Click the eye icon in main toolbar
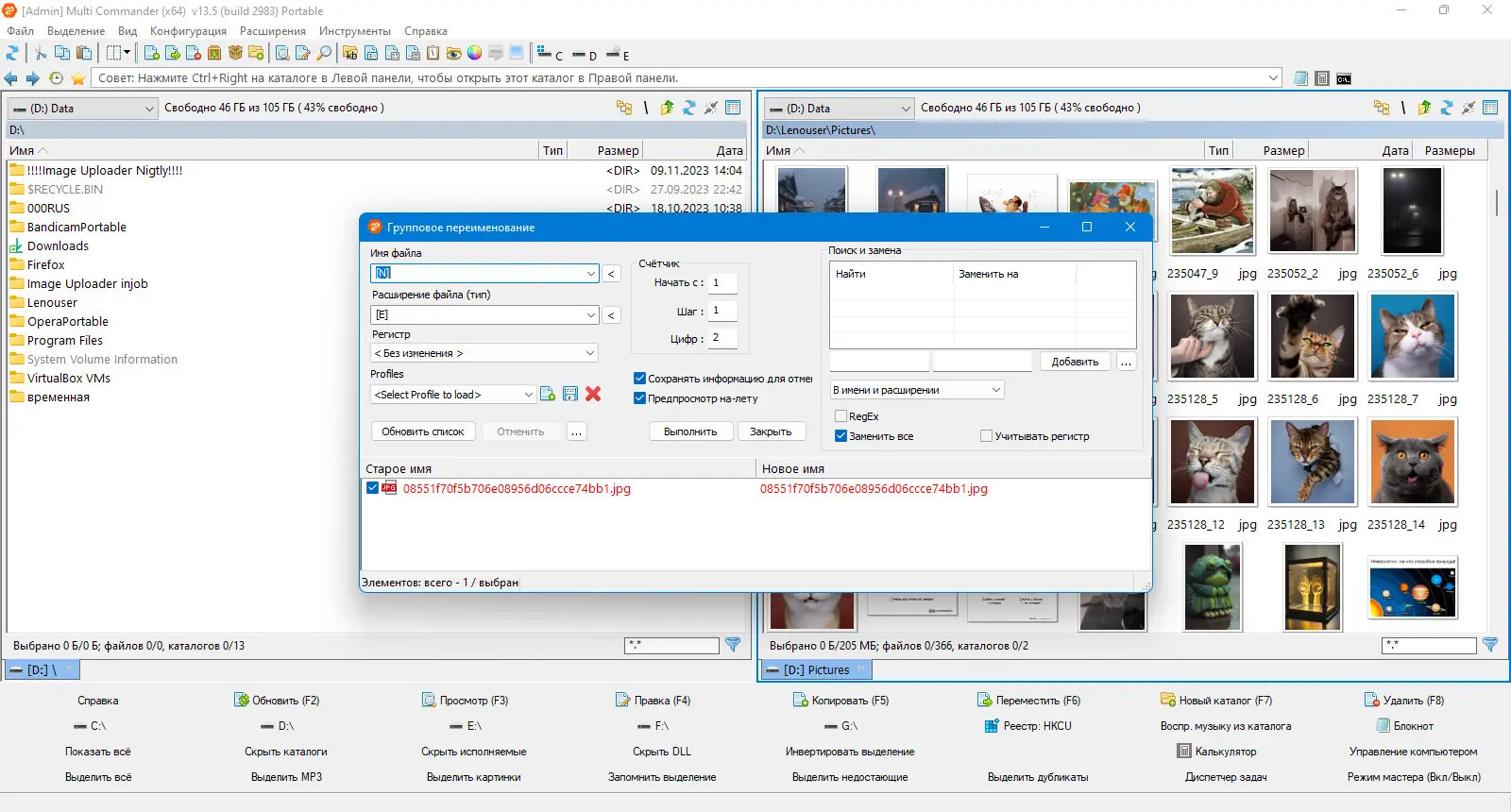The height and width of the screenshot is (812, 1511). coord(454,54)
